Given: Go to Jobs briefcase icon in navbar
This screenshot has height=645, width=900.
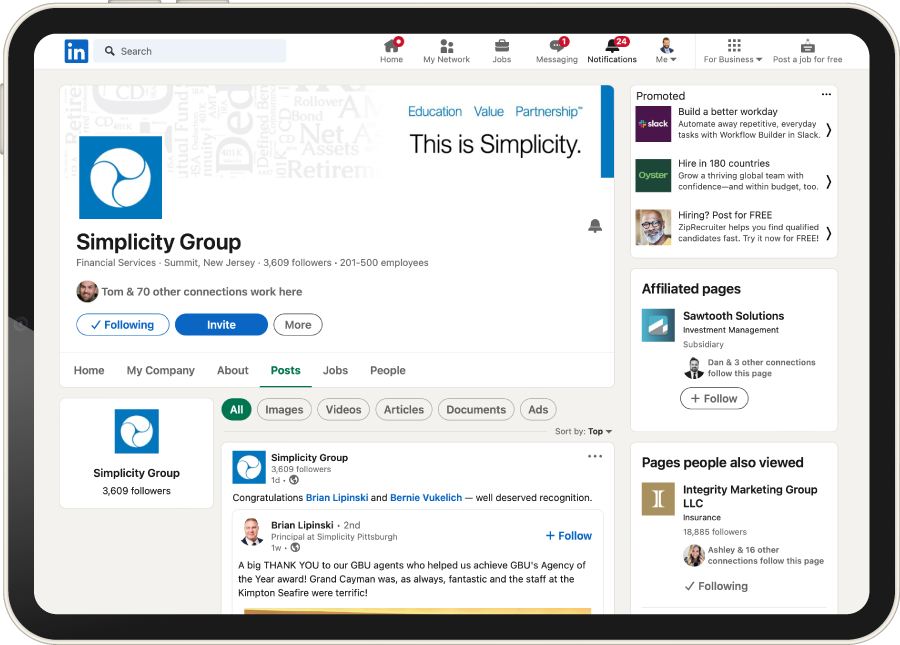Looking at the screenshot, I should (x=502, y=45).
